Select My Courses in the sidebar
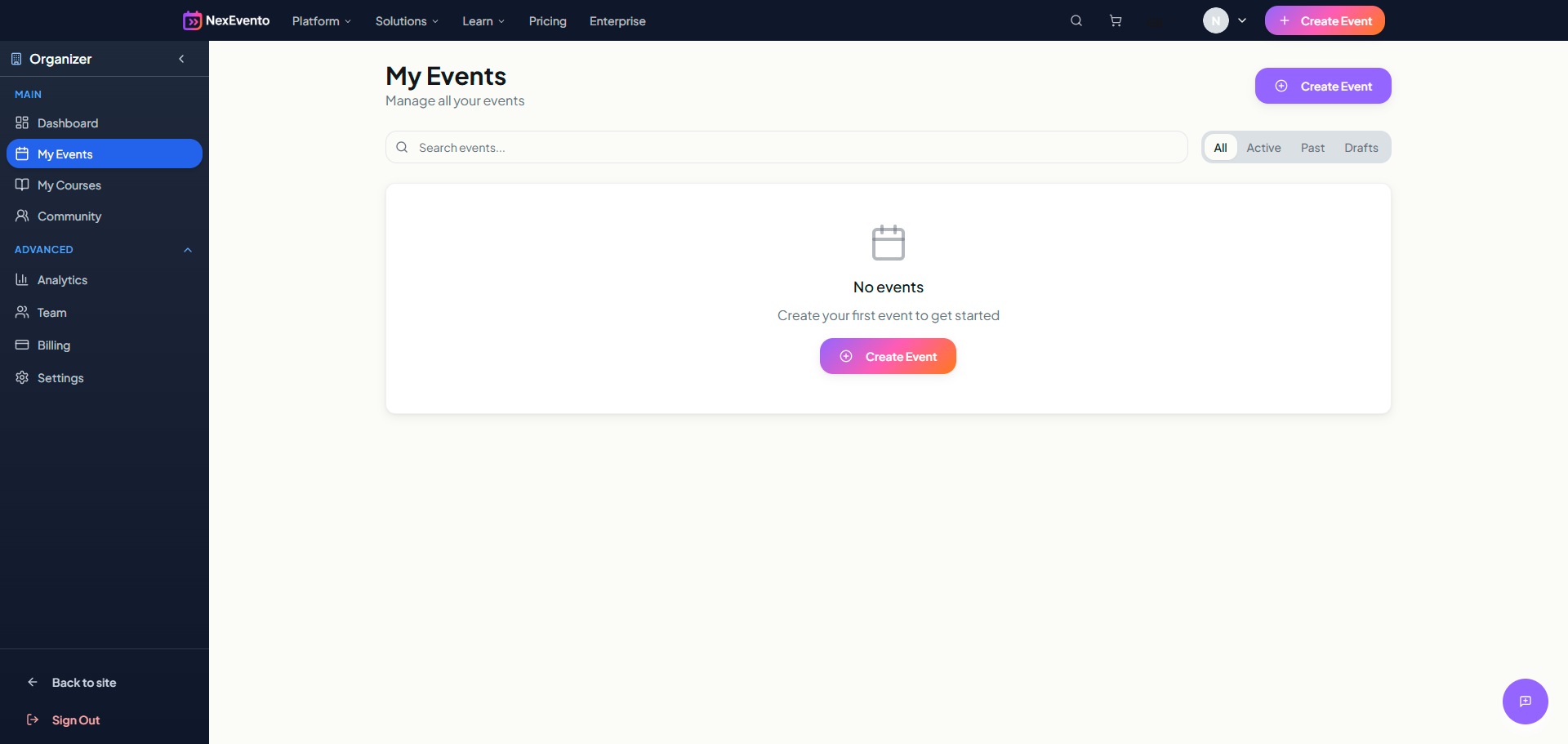The width and height of the screenshot is (1568, 744). [x=69, y=185]
